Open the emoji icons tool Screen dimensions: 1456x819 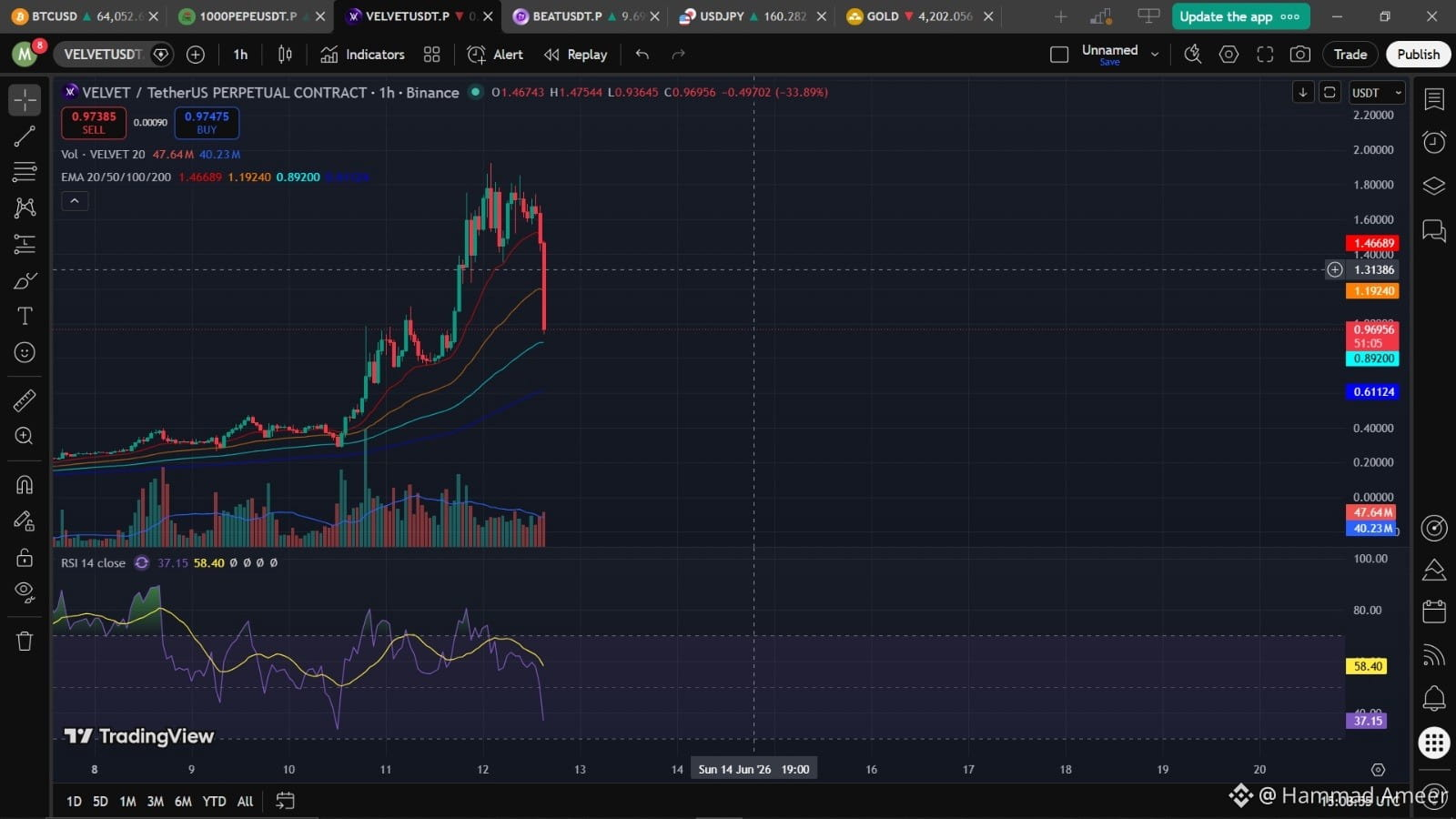tap(25, 352)
